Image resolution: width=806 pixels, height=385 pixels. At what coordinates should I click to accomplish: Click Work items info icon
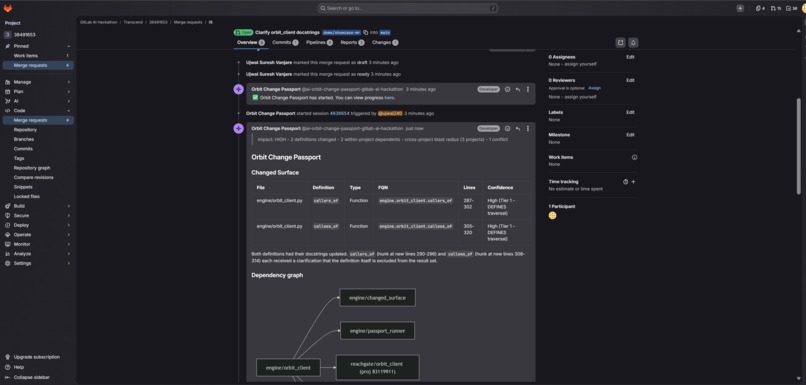pos(634,157)
